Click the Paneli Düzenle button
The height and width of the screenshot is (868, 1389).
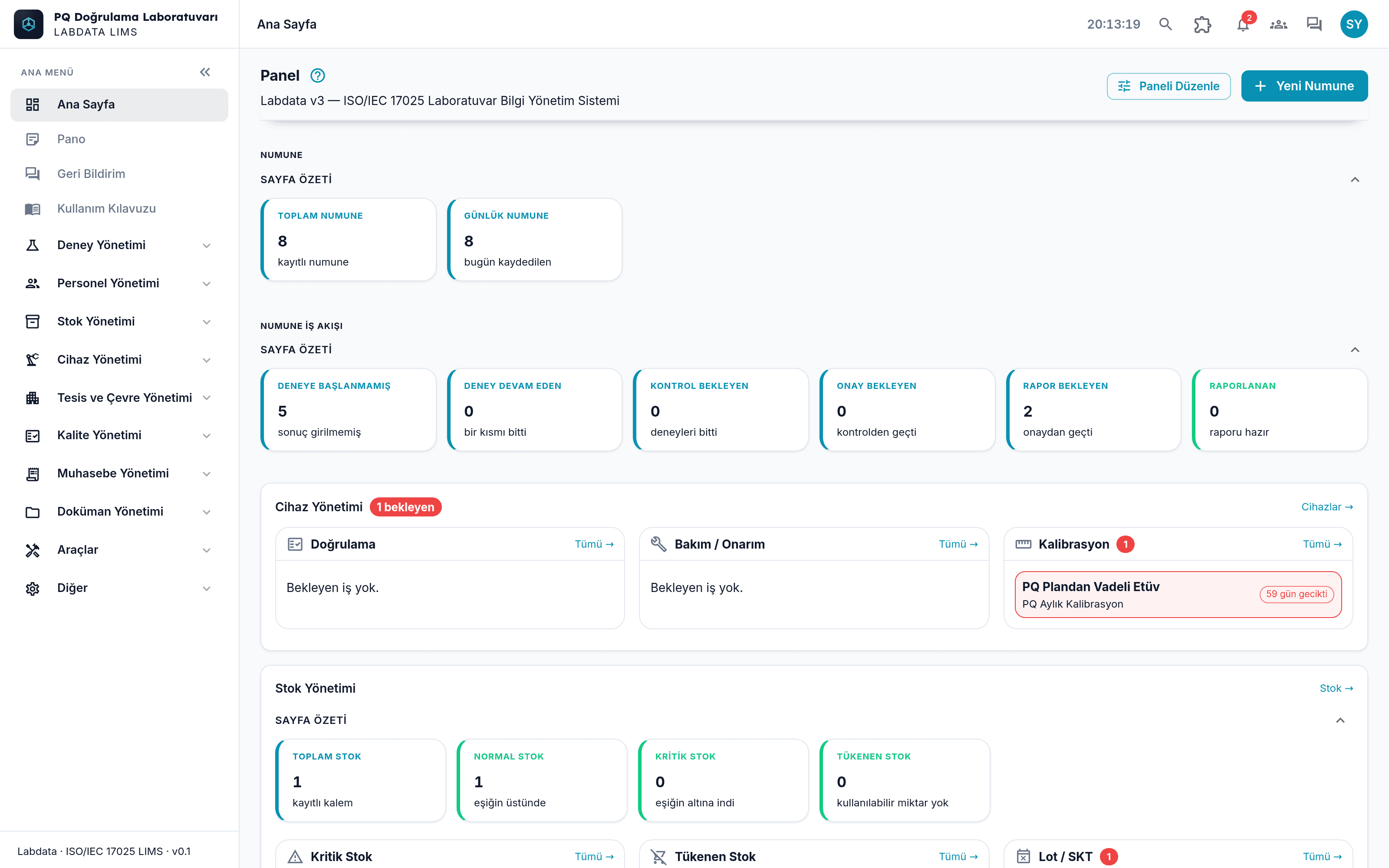[1168, 86]
